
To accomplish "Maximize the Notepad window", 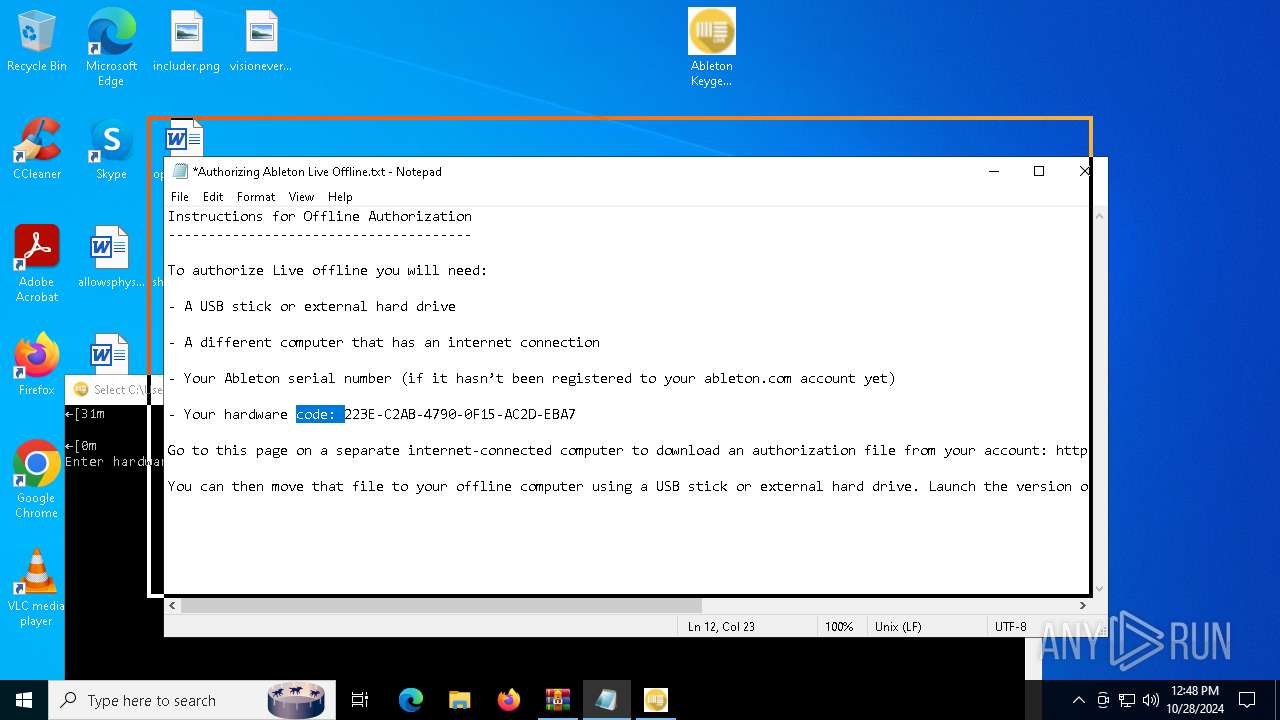I will coord(1039,171).
